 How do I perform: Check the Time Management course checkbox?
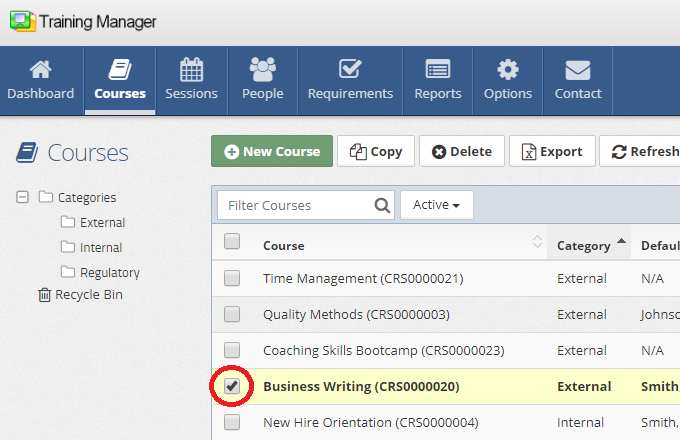pyautogui.click(x=232, y=278)
